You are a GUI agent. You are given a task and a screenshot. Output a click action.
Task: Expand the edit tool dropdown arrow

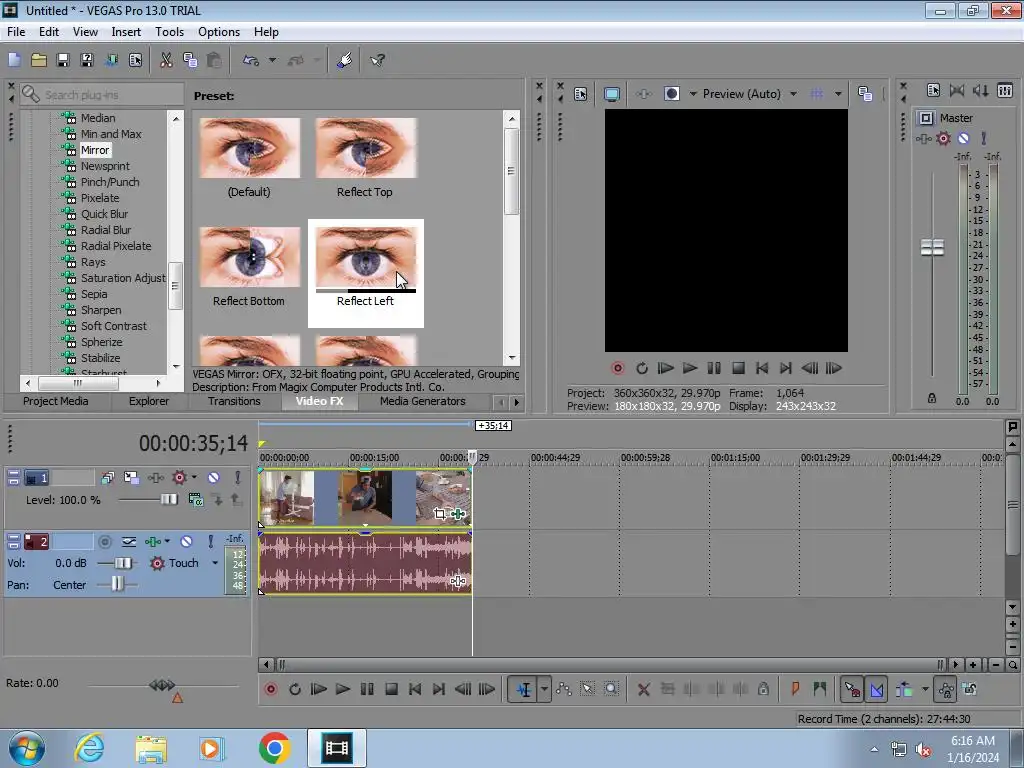coord(544,689)
